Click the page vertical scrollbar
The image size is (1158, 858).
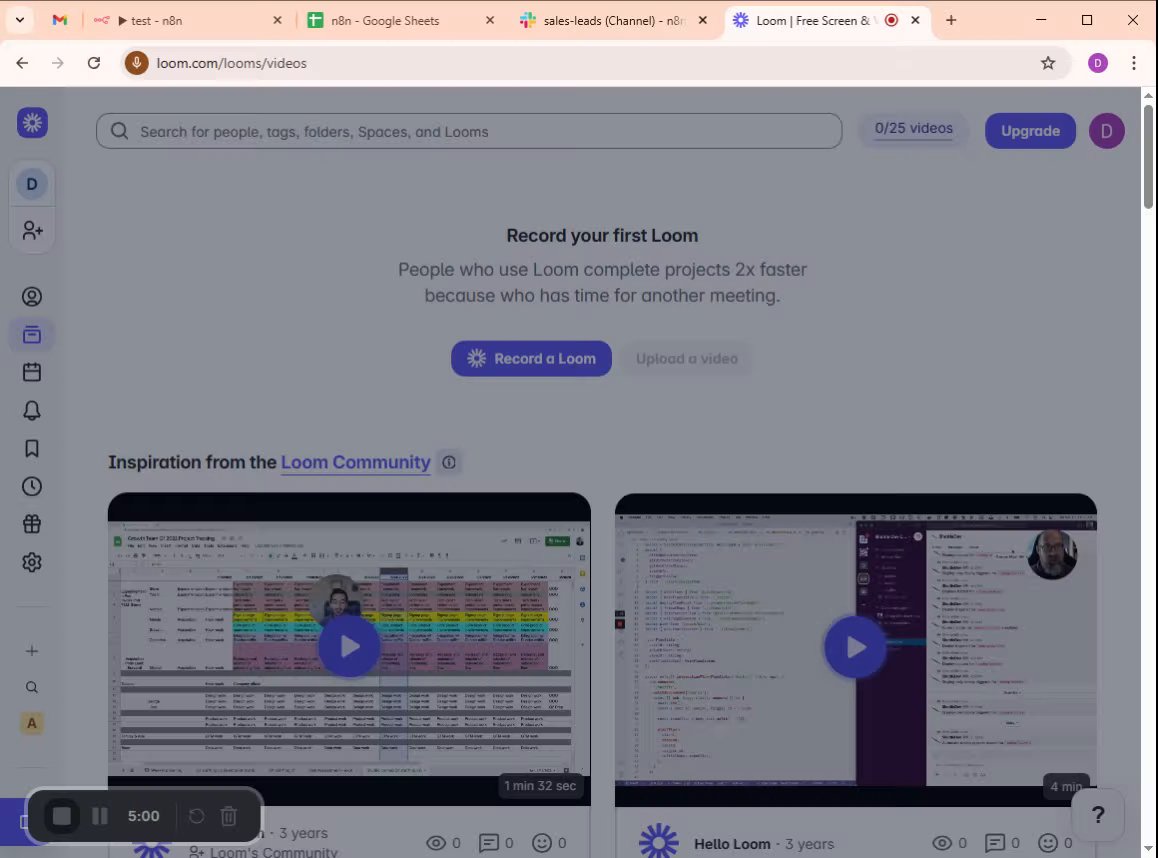pyautogui.click(x=1148, y=157)
